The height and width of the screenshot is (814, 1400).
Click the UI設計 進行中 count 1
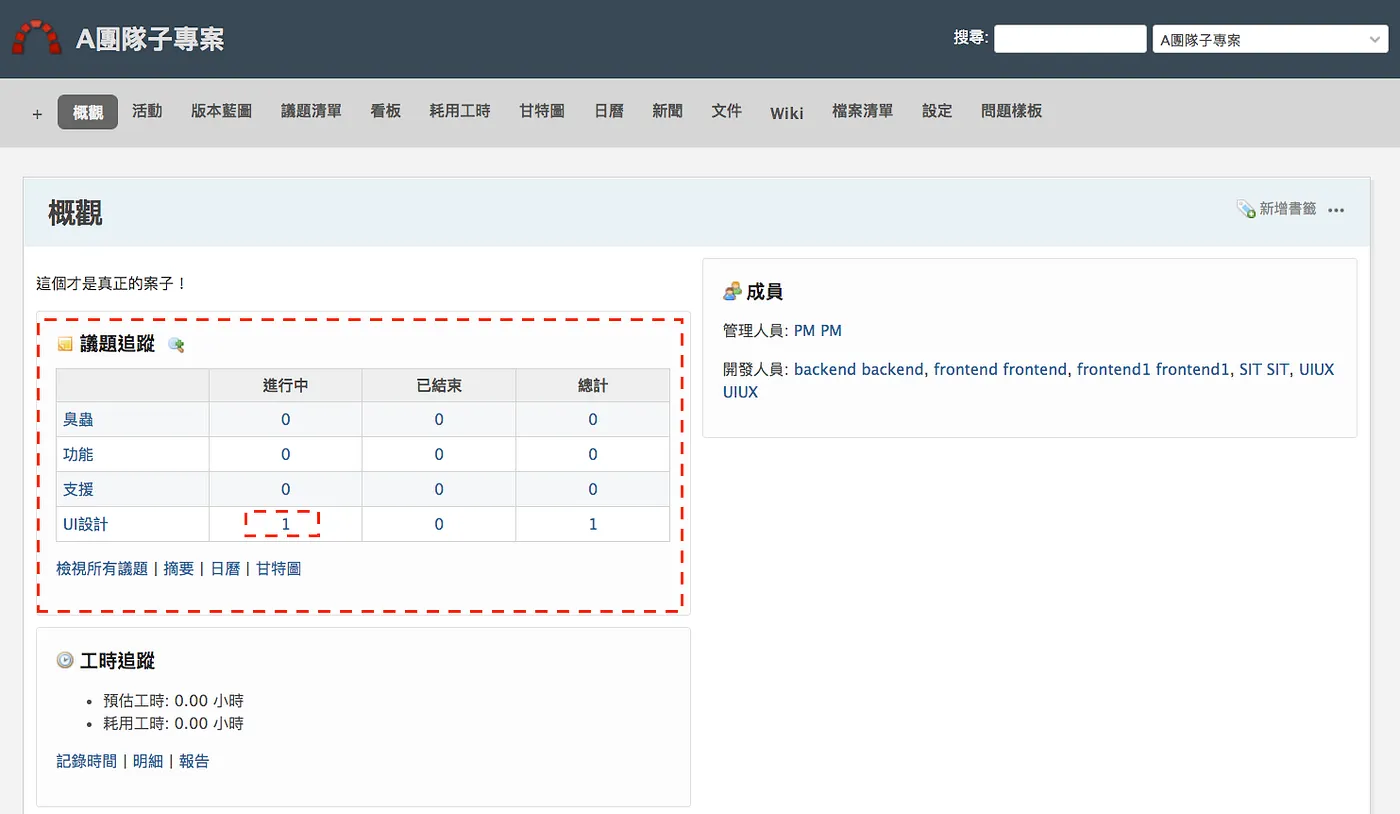[x=285, y=524]
